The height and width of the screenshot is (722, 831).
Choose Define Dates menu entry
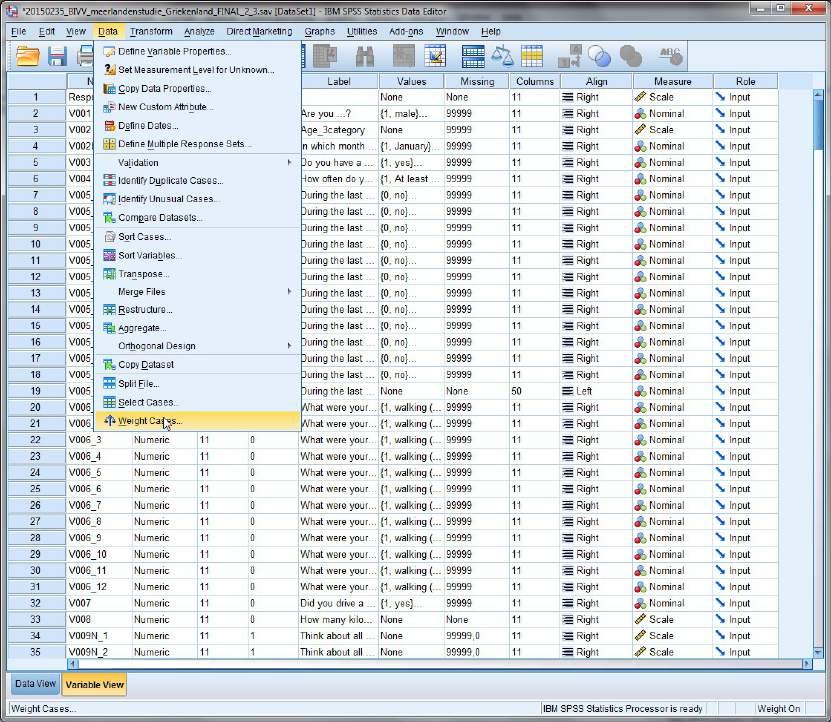pyautogui.click(x=197, y=126)
